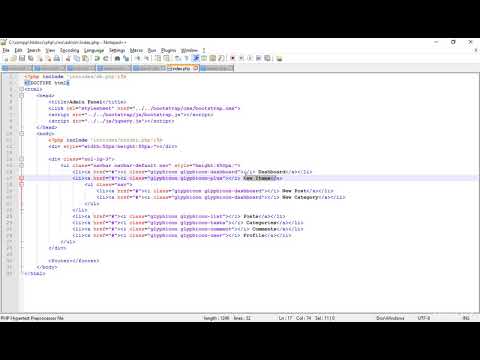Click the 'Admin Panel' title text
Viewport: 480px width, 360px height.
click(x=85, y=102)
